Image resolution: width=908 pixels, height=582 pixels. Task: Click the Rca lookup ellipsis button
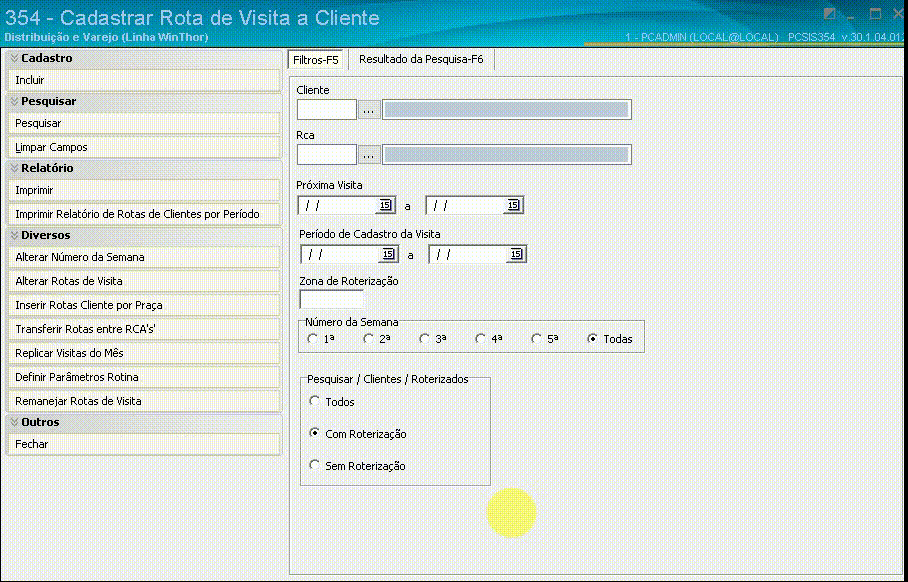[x=369, y=155]
